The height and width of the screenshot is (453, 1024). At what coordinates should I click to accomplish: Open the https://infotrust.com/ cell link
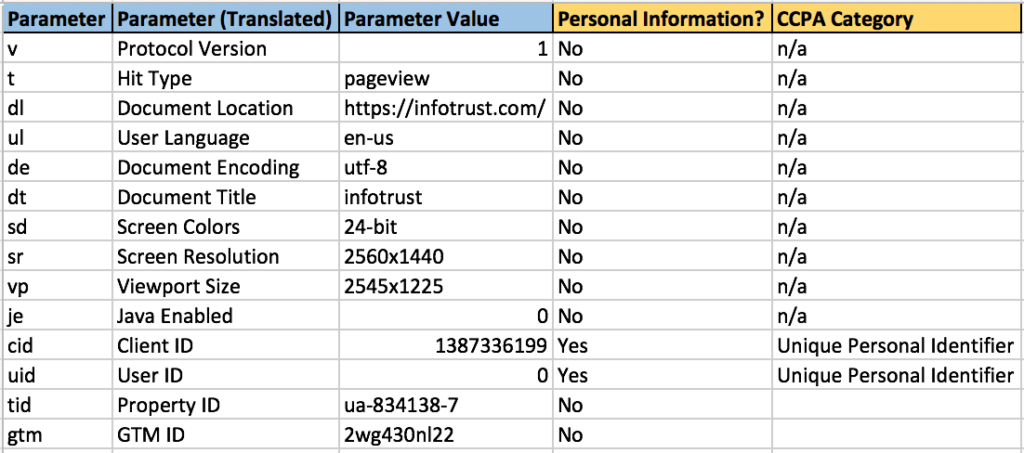[444, 108]
